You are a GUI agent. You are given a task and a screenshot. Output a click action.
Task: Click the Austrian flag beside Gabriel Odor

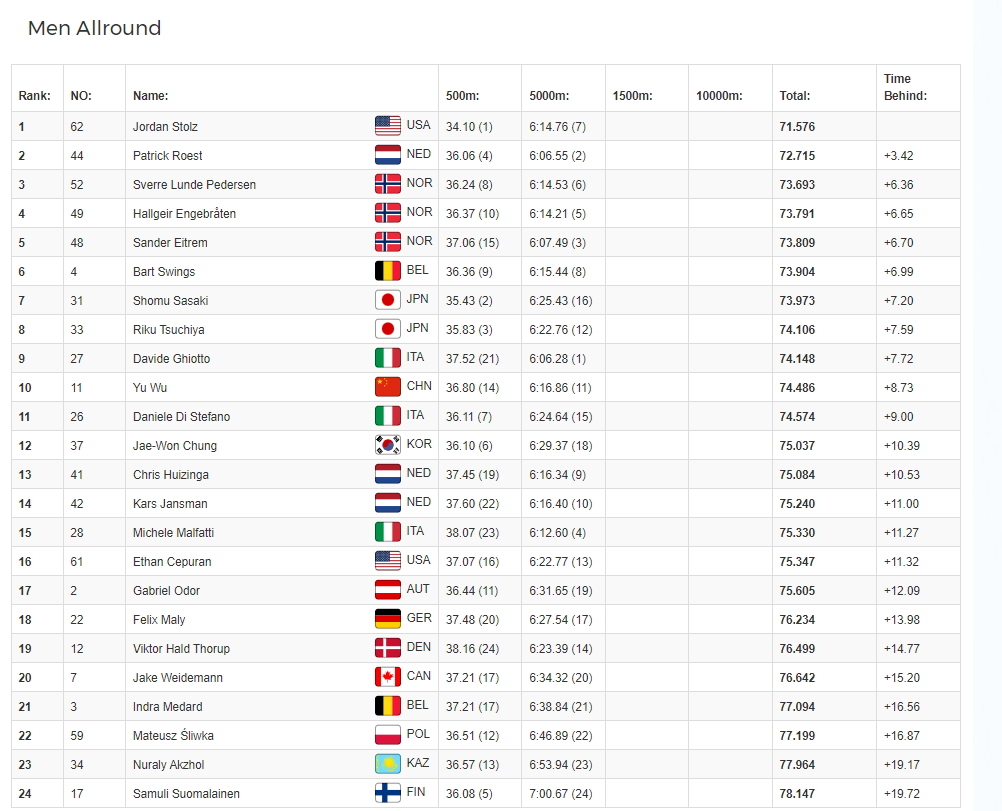point(387,590)
